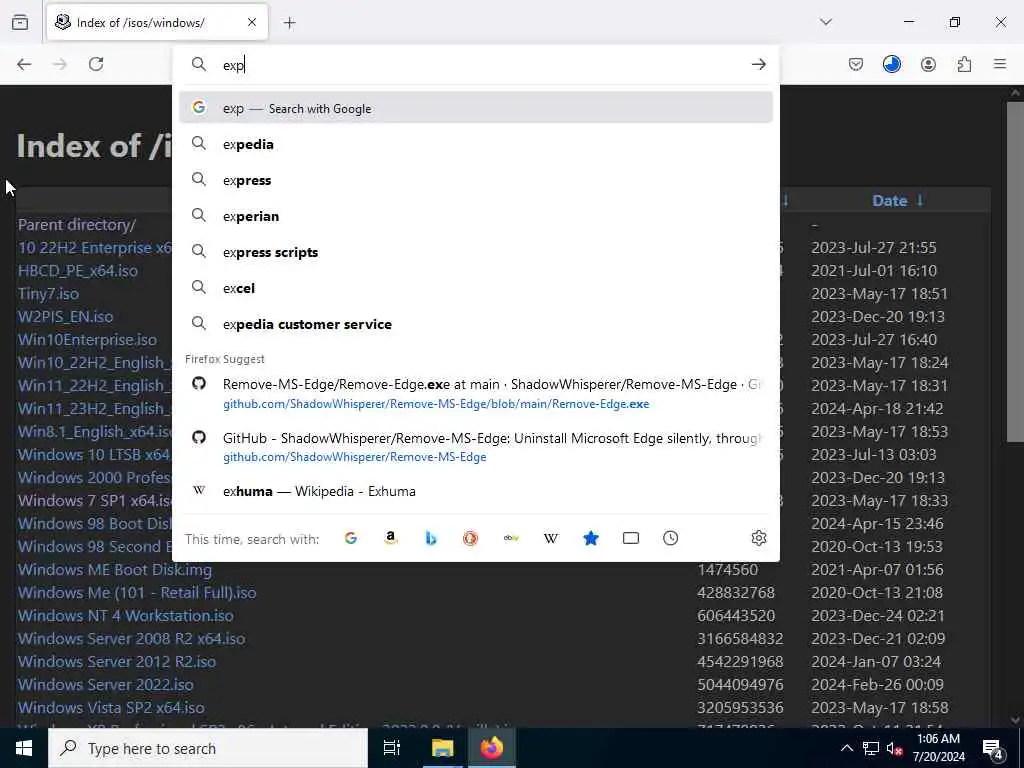Open File Explorer from the taskbar
The height and width of the screenshot is (768, 1024).
click(x=442, y=748)
